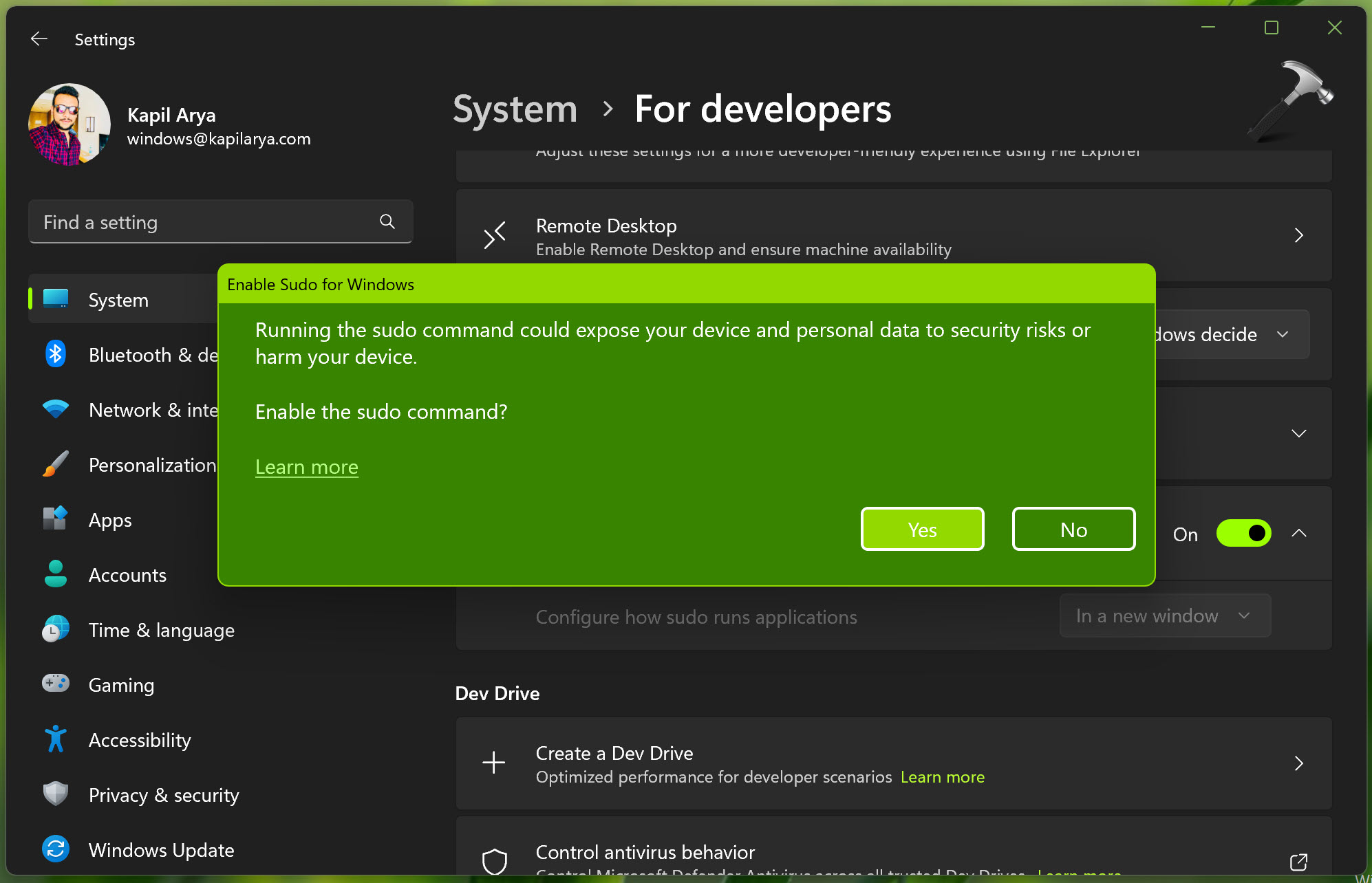Toggle the Remote Desktop availability setting
Screen dimensions: 1372x883
point(1300,236)
